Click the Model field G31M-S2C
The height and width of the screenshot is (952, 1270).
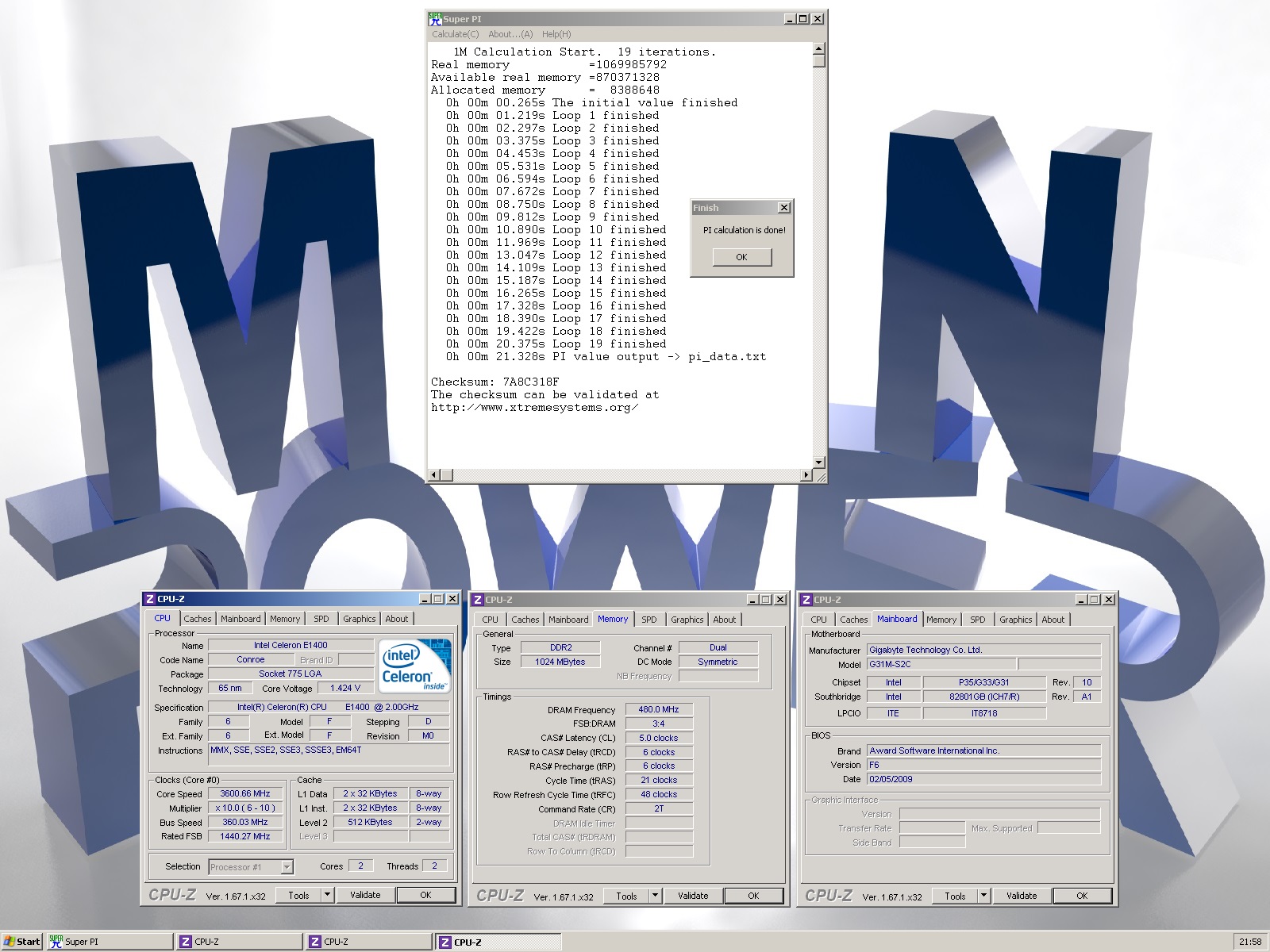[940, 664]
